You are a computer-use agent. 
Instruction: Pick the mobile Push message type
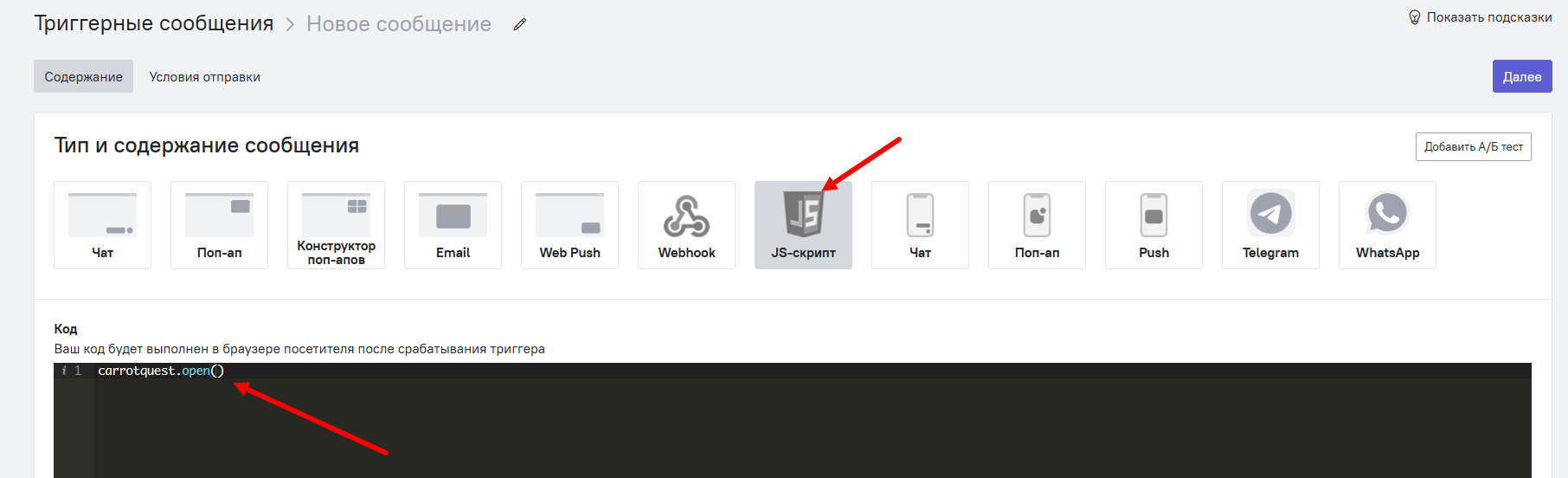(1154, 225)
